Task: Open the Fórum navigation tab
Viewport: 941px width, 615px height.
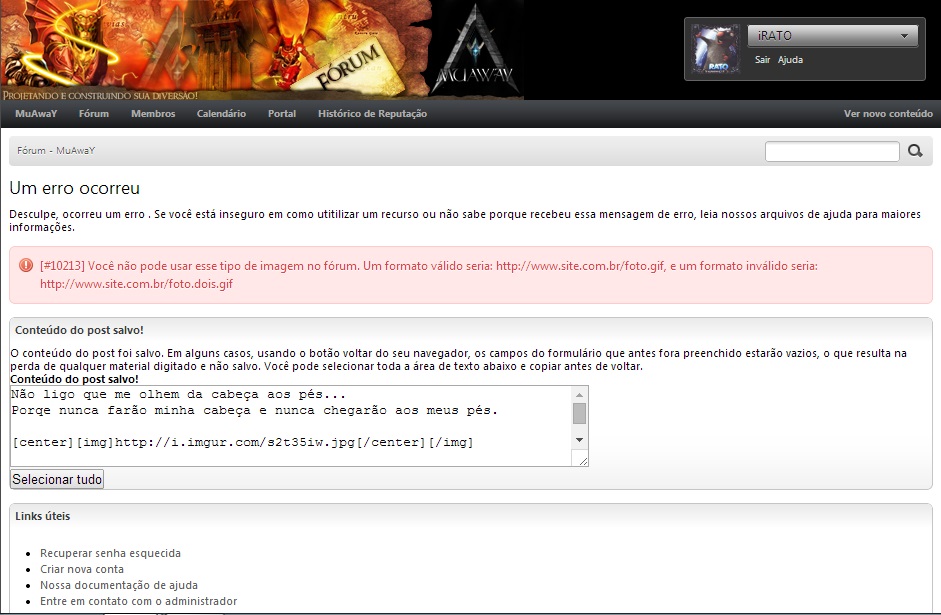Action: point(94,114)
